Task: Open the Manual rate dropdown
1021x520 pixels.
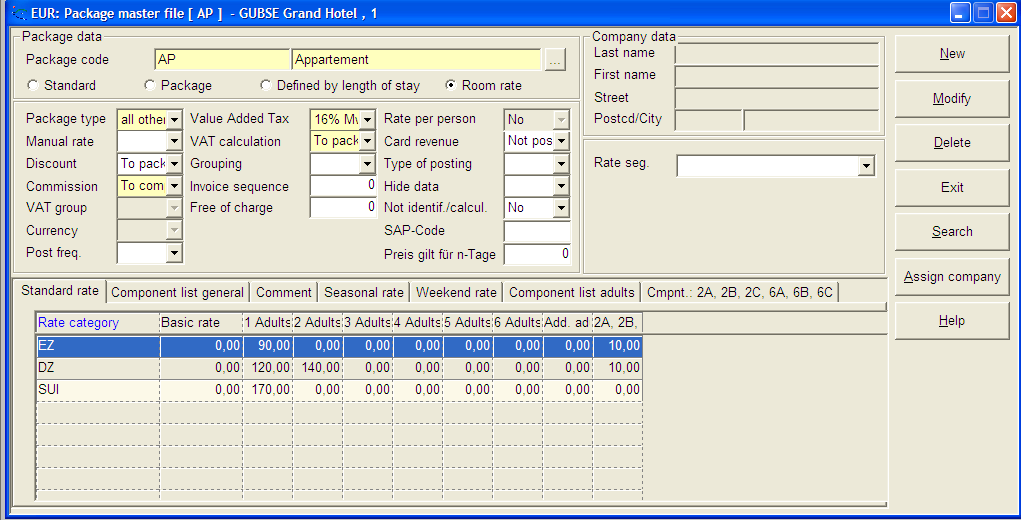Action: pos(174,141)
